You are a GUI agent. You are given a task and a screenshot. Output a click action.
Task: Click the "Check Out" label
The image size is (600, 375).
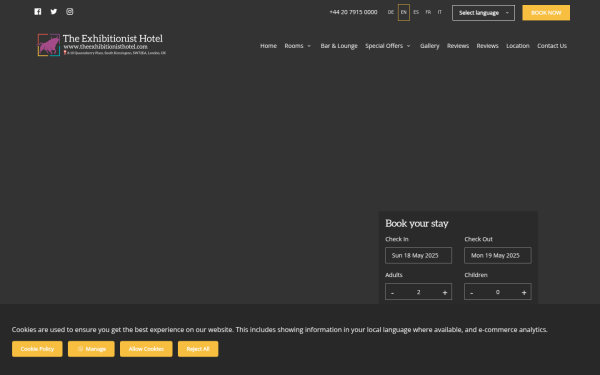coord(478,239)
